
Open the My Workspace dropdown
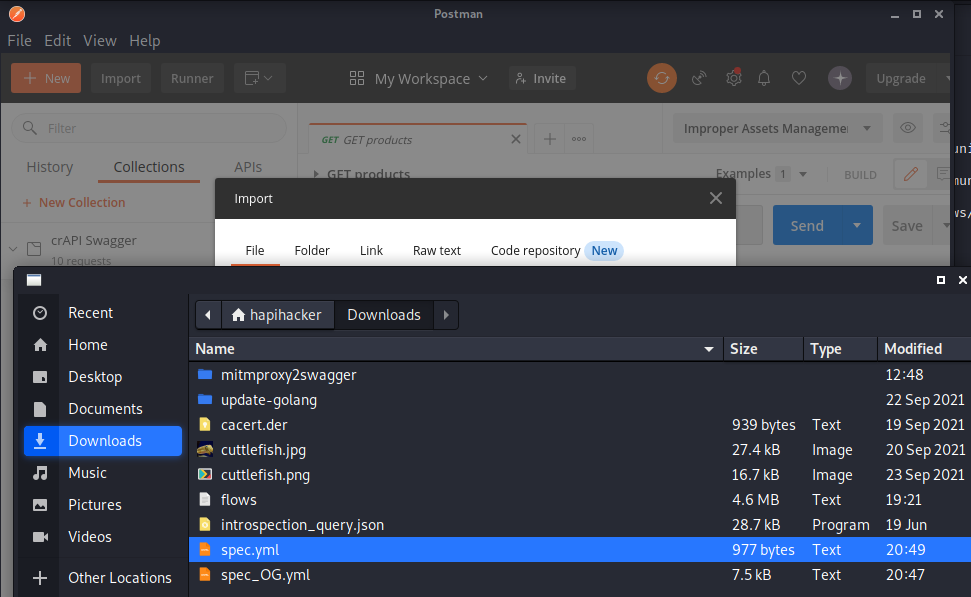point(418,78)
